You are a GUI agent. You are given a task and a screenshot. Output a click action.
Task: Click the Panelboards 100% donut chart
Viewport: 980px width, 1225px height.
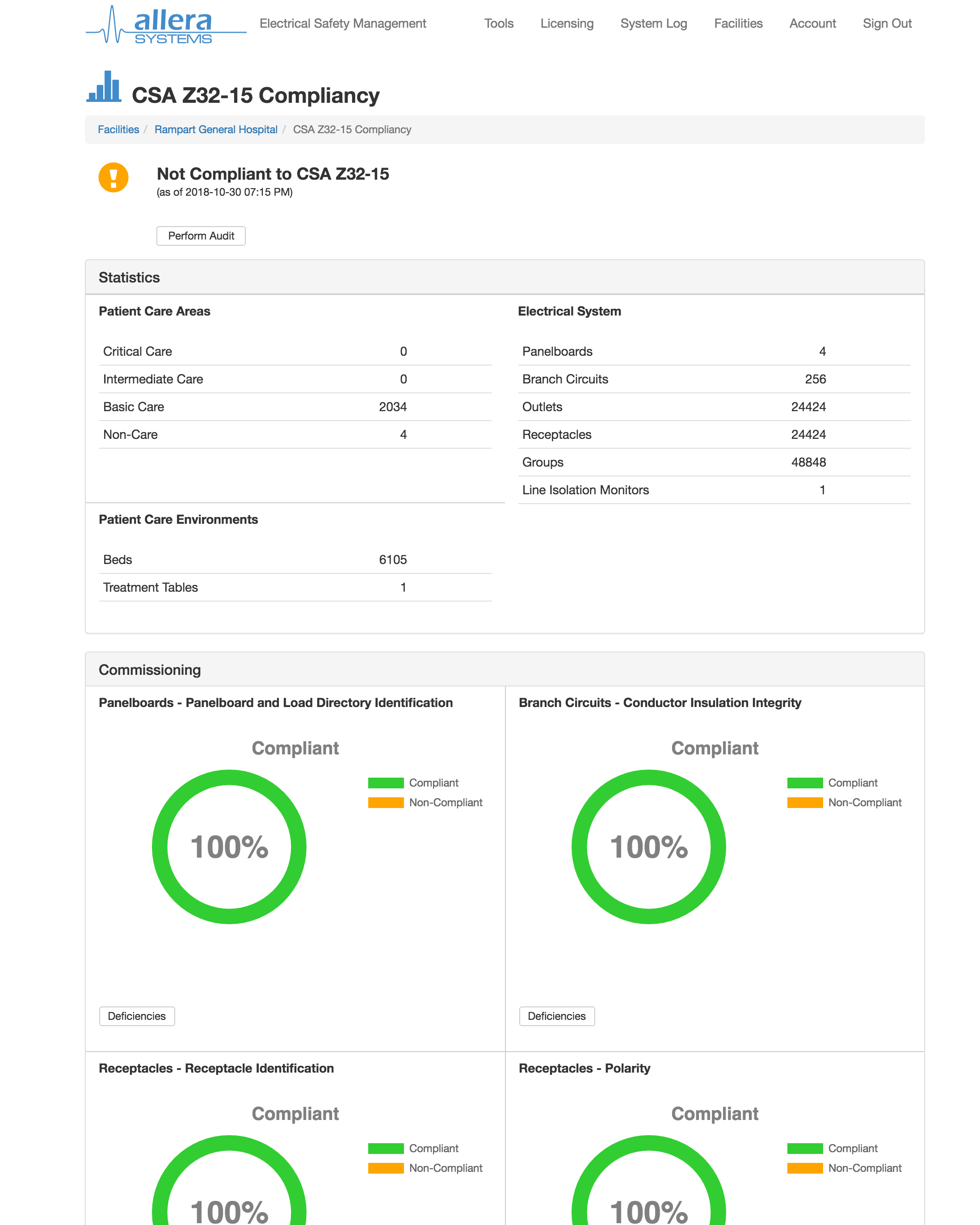229,846
